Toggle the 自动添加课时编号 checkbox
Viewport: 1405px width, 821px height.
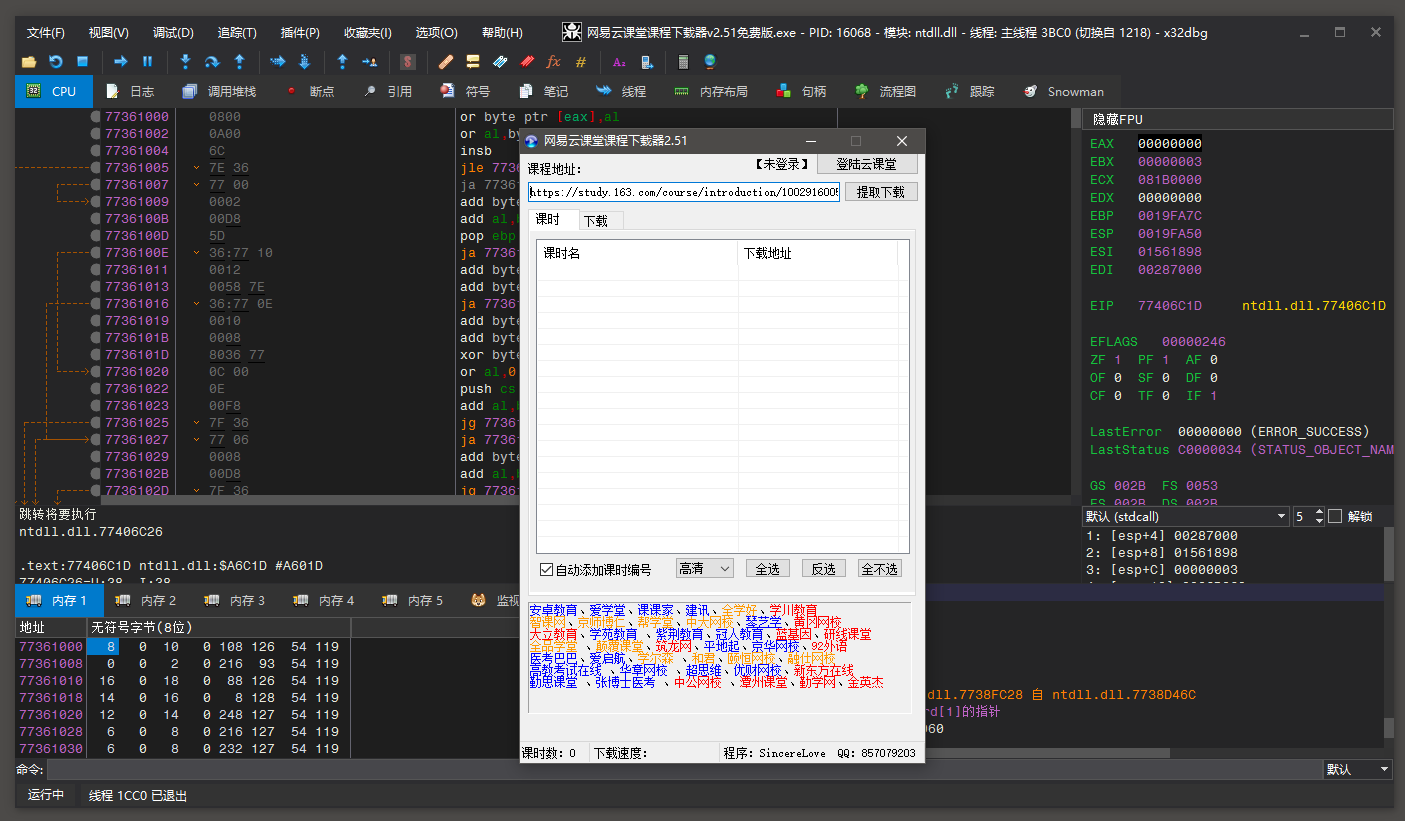pos(546,569)
